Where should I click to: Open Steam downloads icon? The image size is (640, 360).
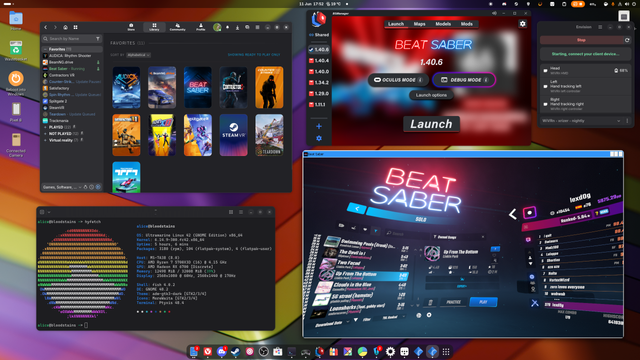click(x=237, y=27)
